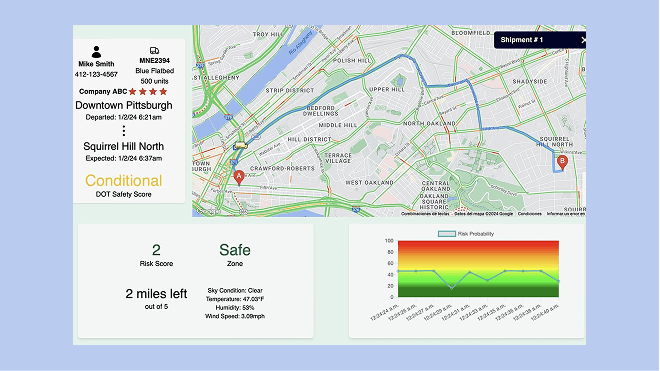Click the out of 5 text
Viewport: 660px width, 371px height.
coord(156,307)
